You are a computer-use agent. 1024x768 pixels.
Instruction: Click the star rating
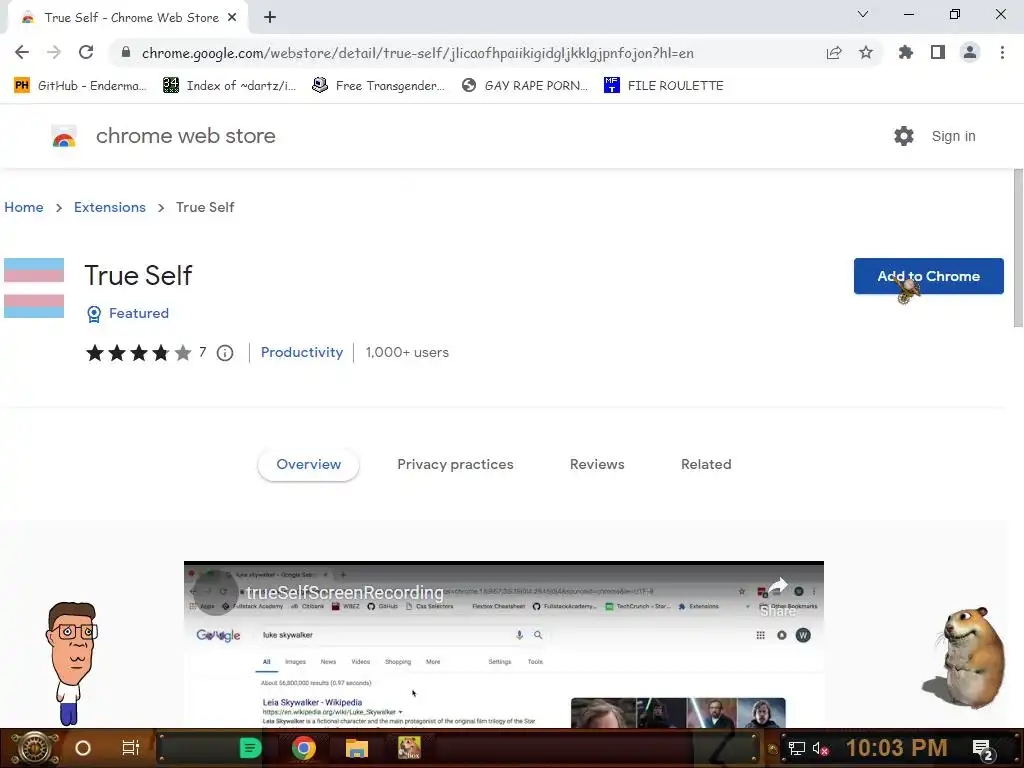tap(139, 353)
